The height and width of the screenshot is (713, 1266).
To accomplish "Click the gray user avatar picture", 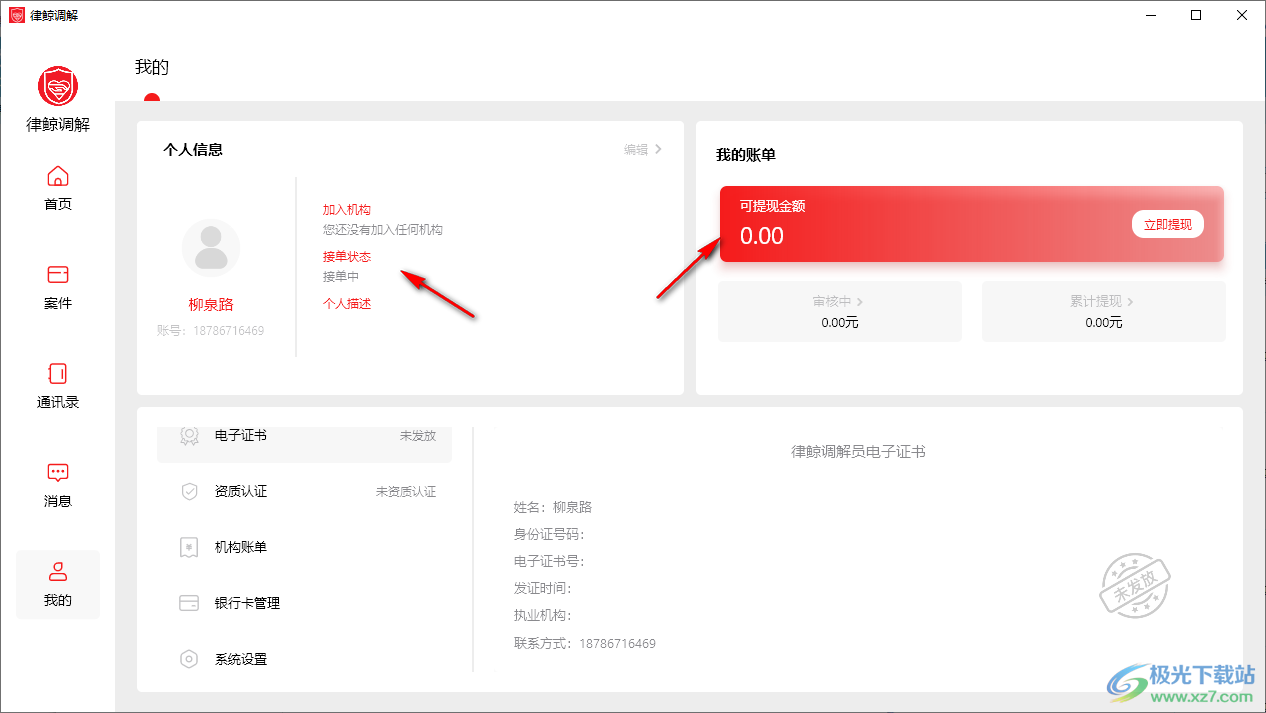I will point(211,248).
